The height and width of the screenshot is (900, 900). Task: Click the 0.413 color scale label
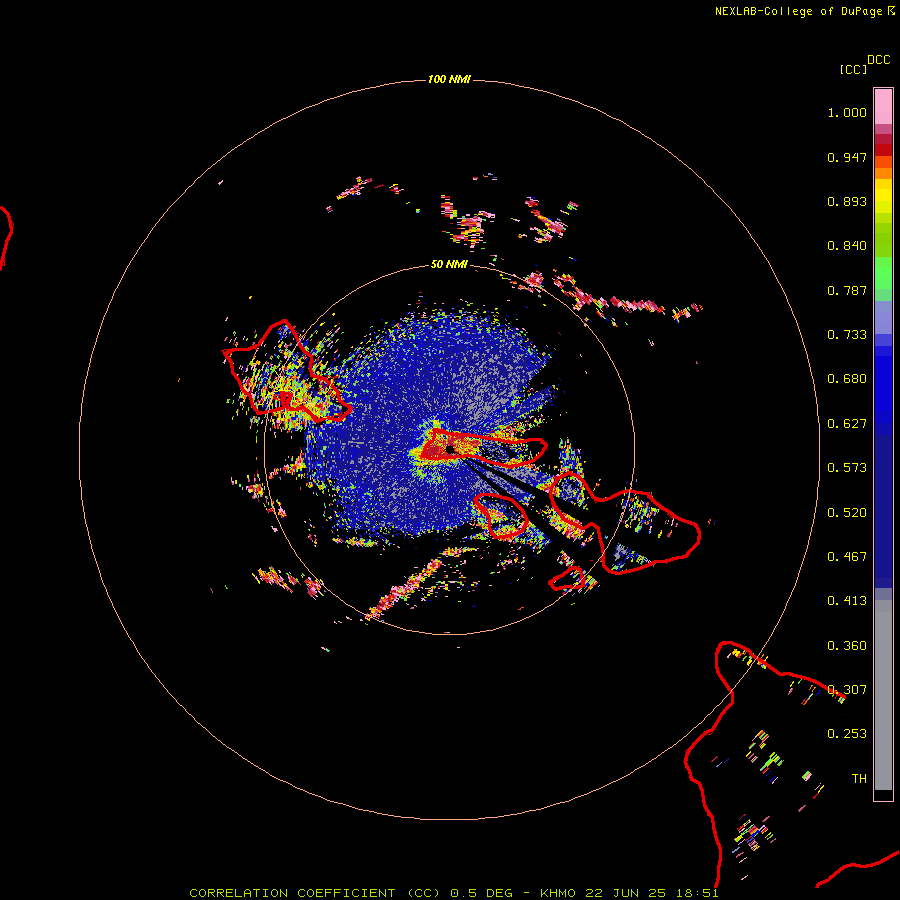[x=847, y=601]
